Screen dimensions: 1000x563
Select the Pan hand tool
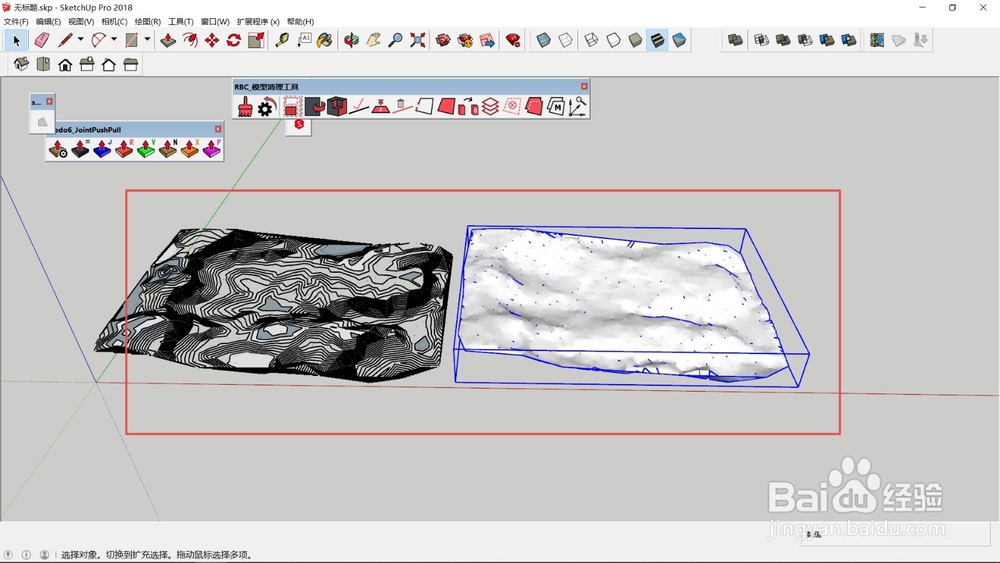pos(373,41)
